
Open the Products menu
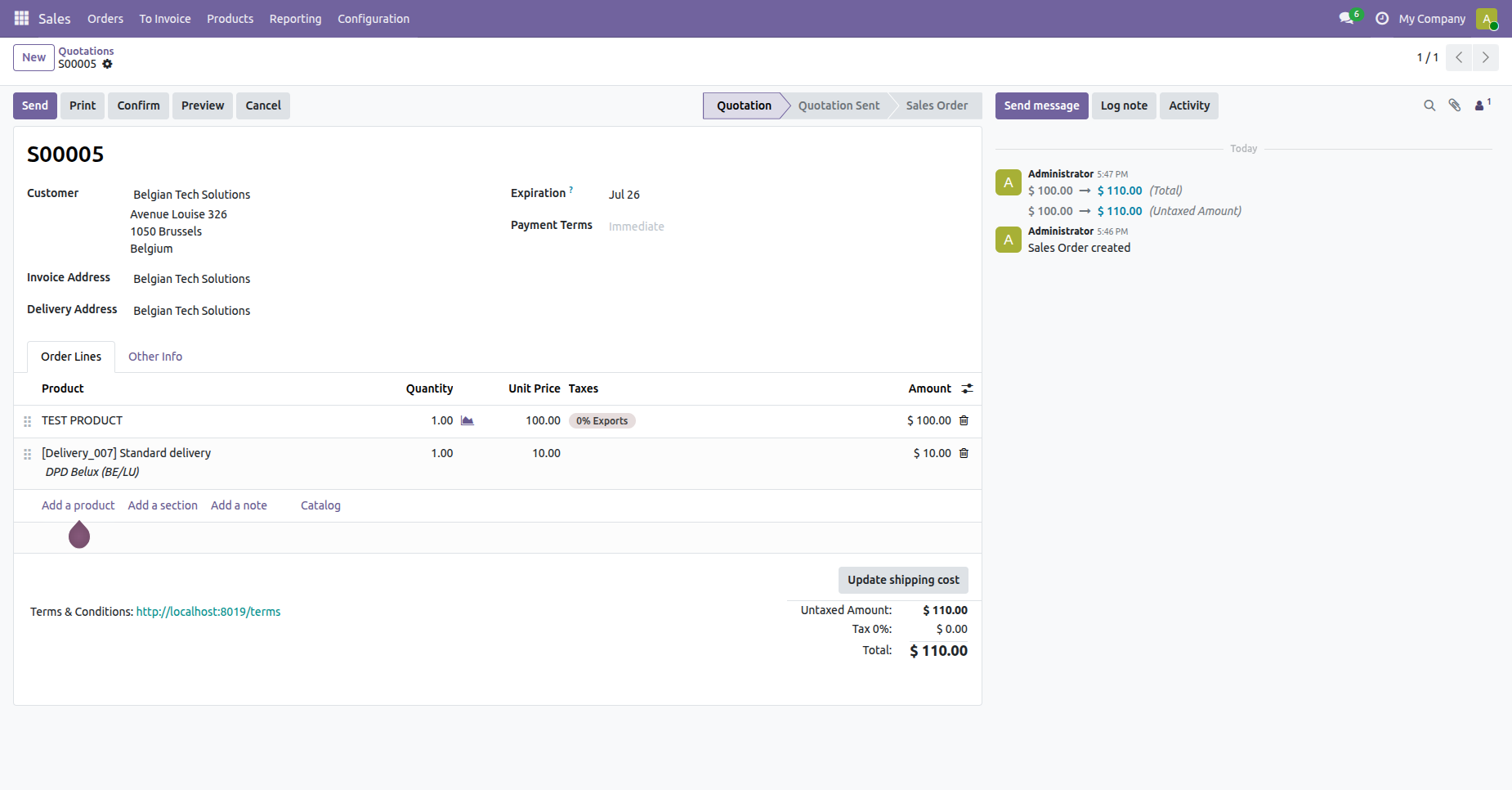(230, 18)
